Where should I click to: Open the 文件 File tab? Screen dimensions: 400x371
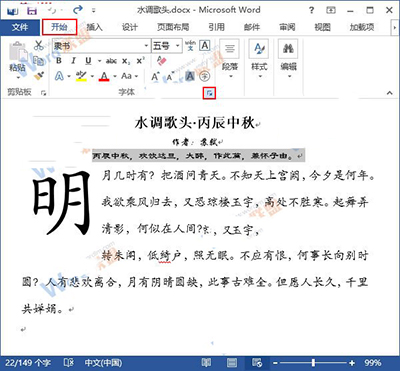(20, 27)
